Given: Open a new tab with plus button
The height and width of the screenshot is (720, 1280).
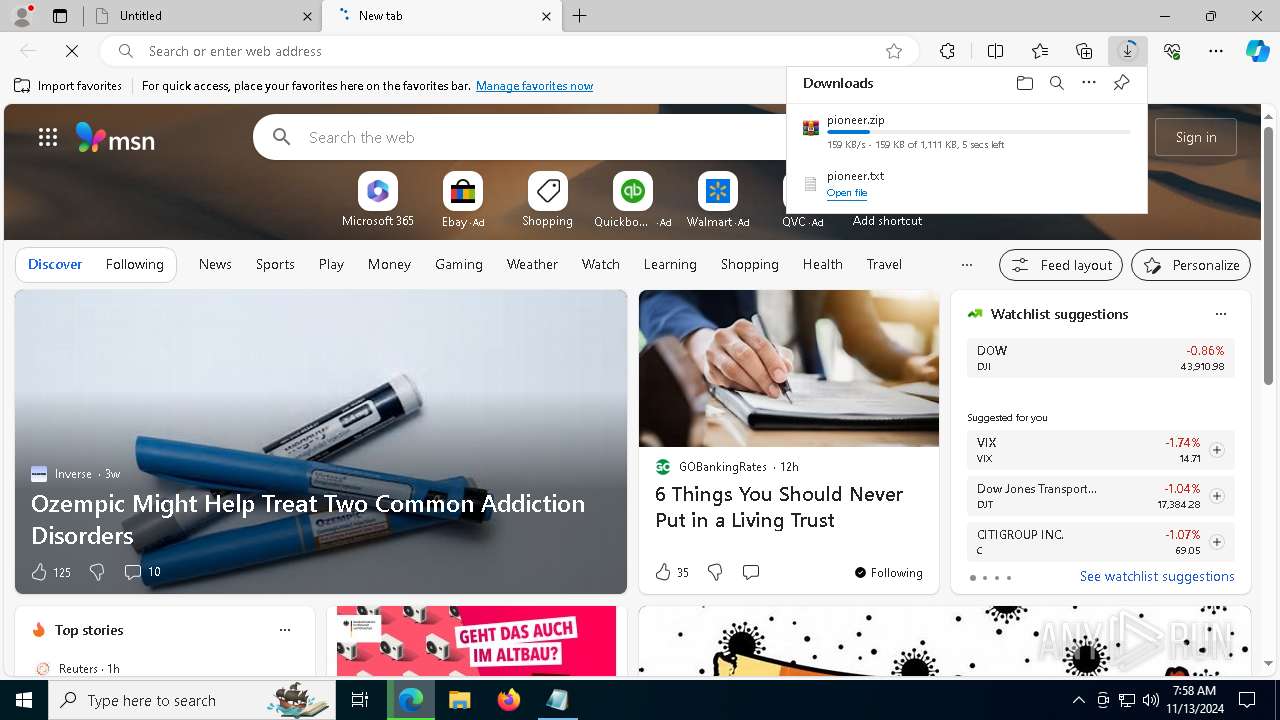Looking at the screenshot, I should (580, 16).
